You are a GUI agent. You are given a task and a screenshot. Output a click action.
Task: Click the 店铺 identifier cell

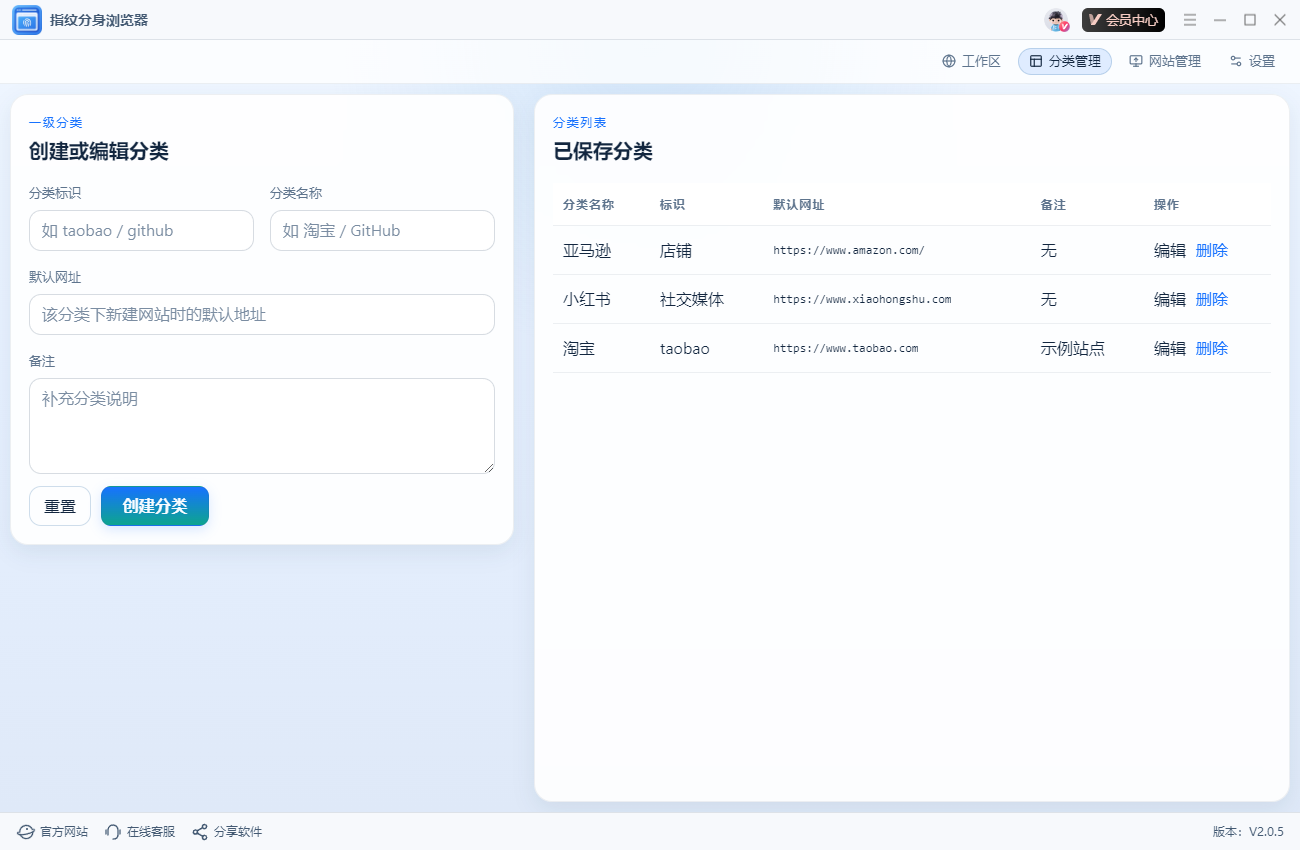(676, 250)
